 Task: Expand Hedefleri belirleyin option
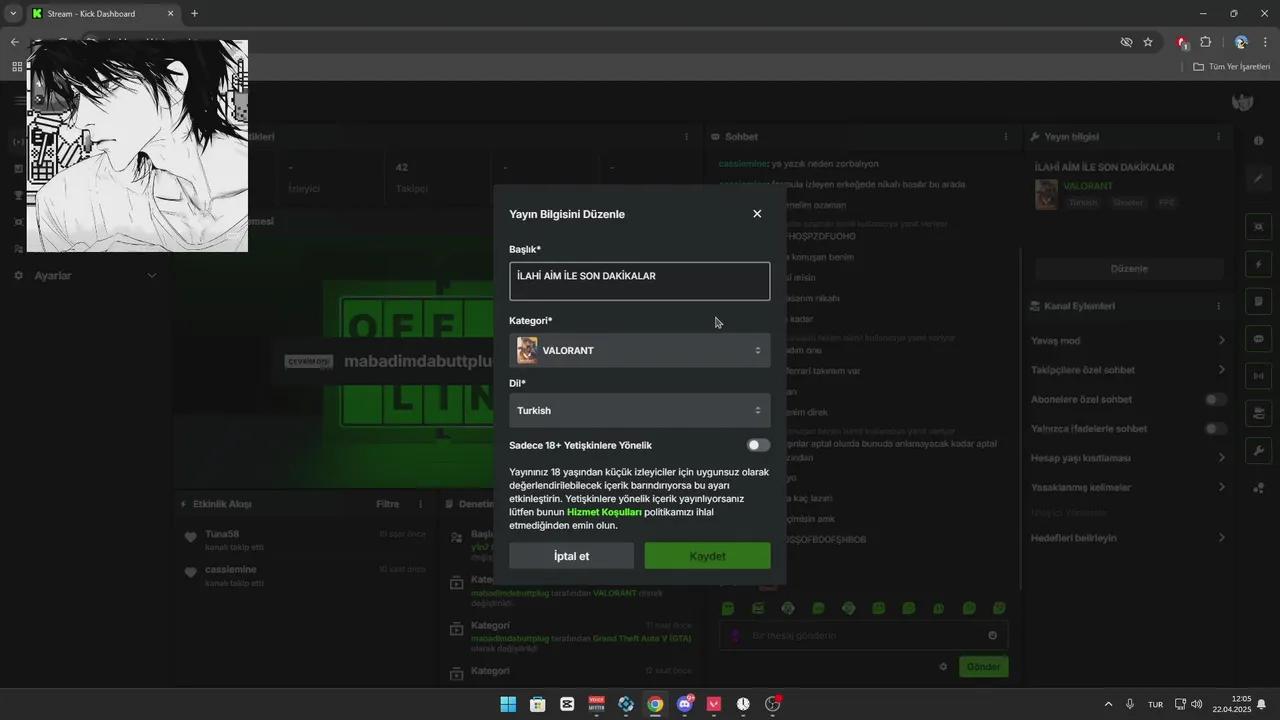(1128, 538)
